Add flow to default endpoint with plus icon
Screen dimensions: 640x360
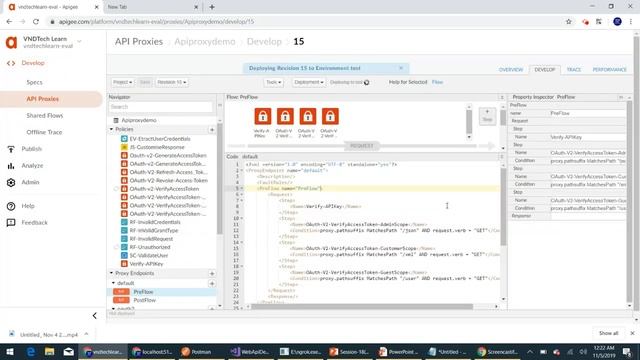point(212,283)
